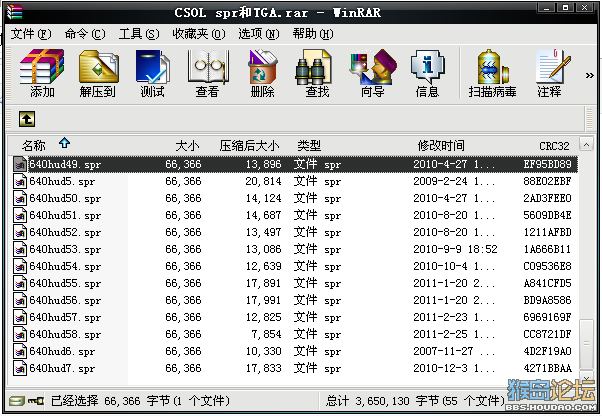Click file icon of 640hud52.spr
This screenshot has height=416, width=602.
tap(20, 232)
